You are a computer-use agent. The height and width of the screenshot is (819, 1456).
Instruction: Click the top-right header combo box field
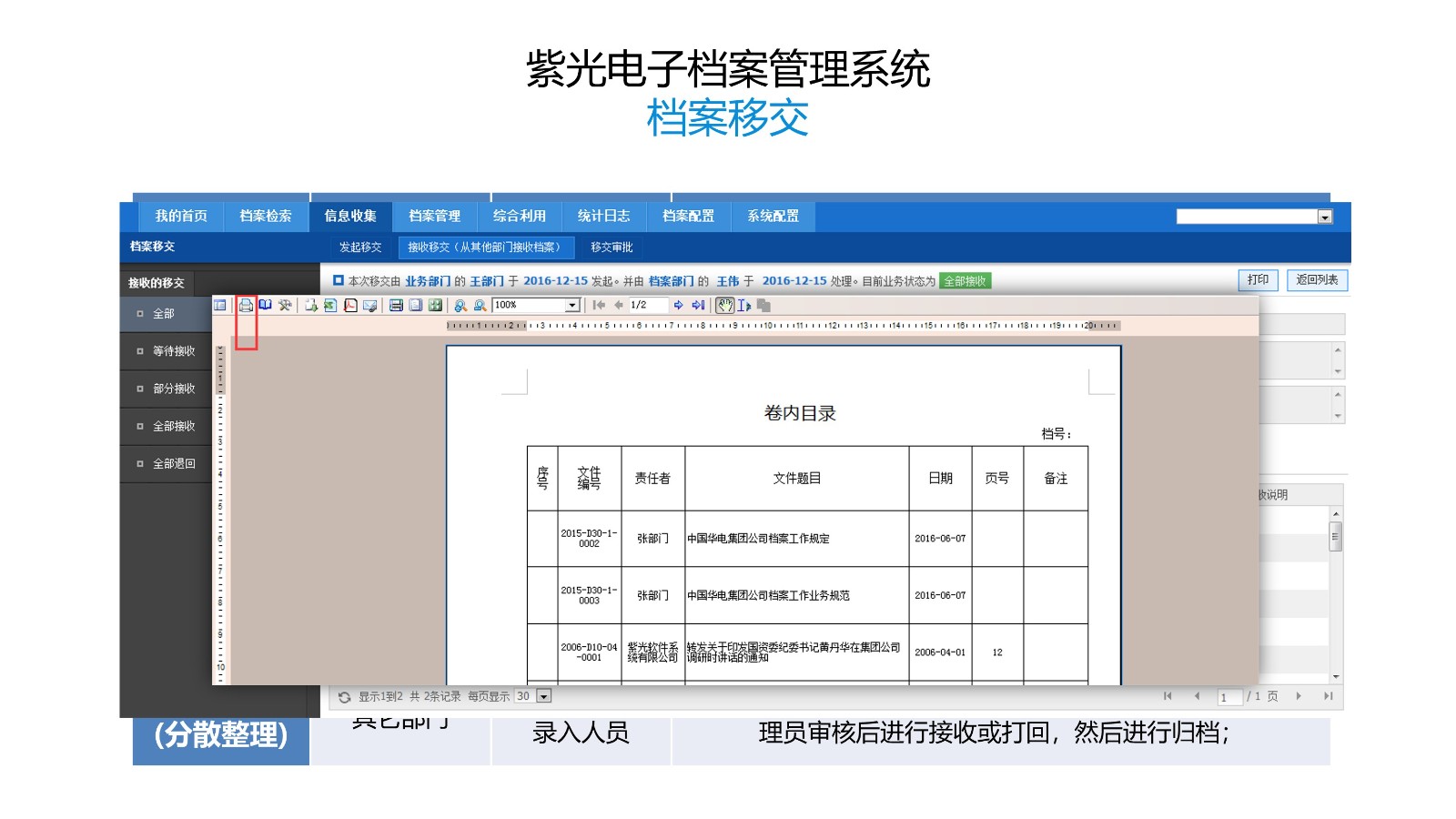click(1247, 217)
